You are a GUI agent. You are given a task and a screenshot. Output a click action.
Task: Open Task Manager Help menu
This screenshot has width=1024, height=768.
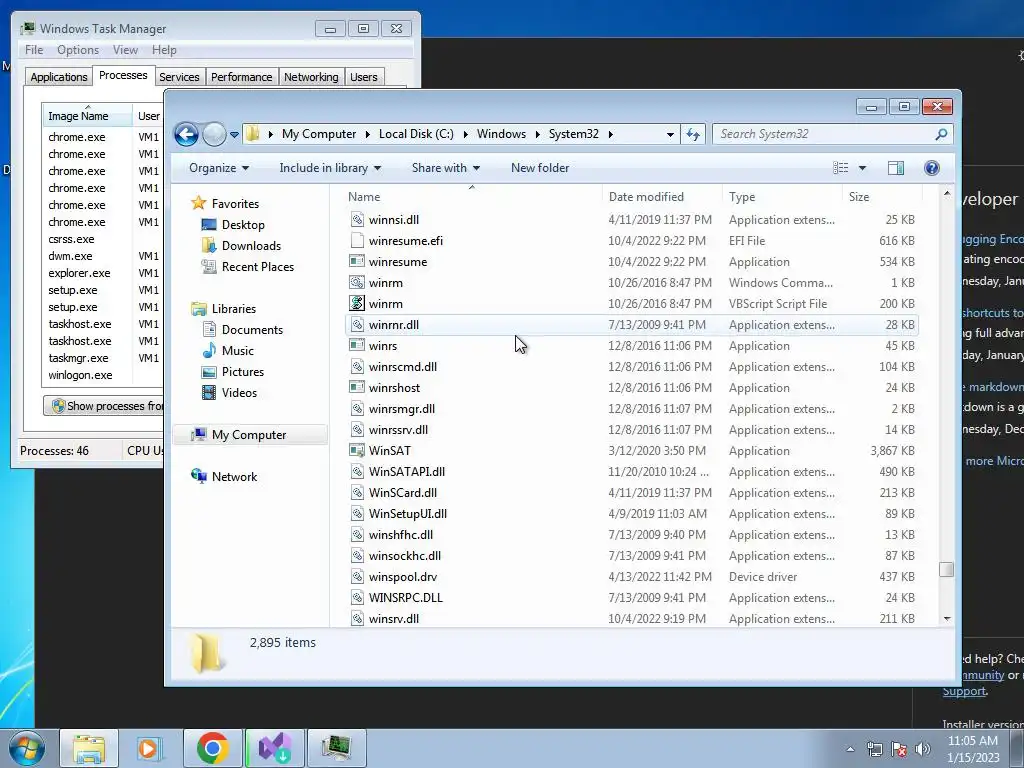click(x=164, y=50)
